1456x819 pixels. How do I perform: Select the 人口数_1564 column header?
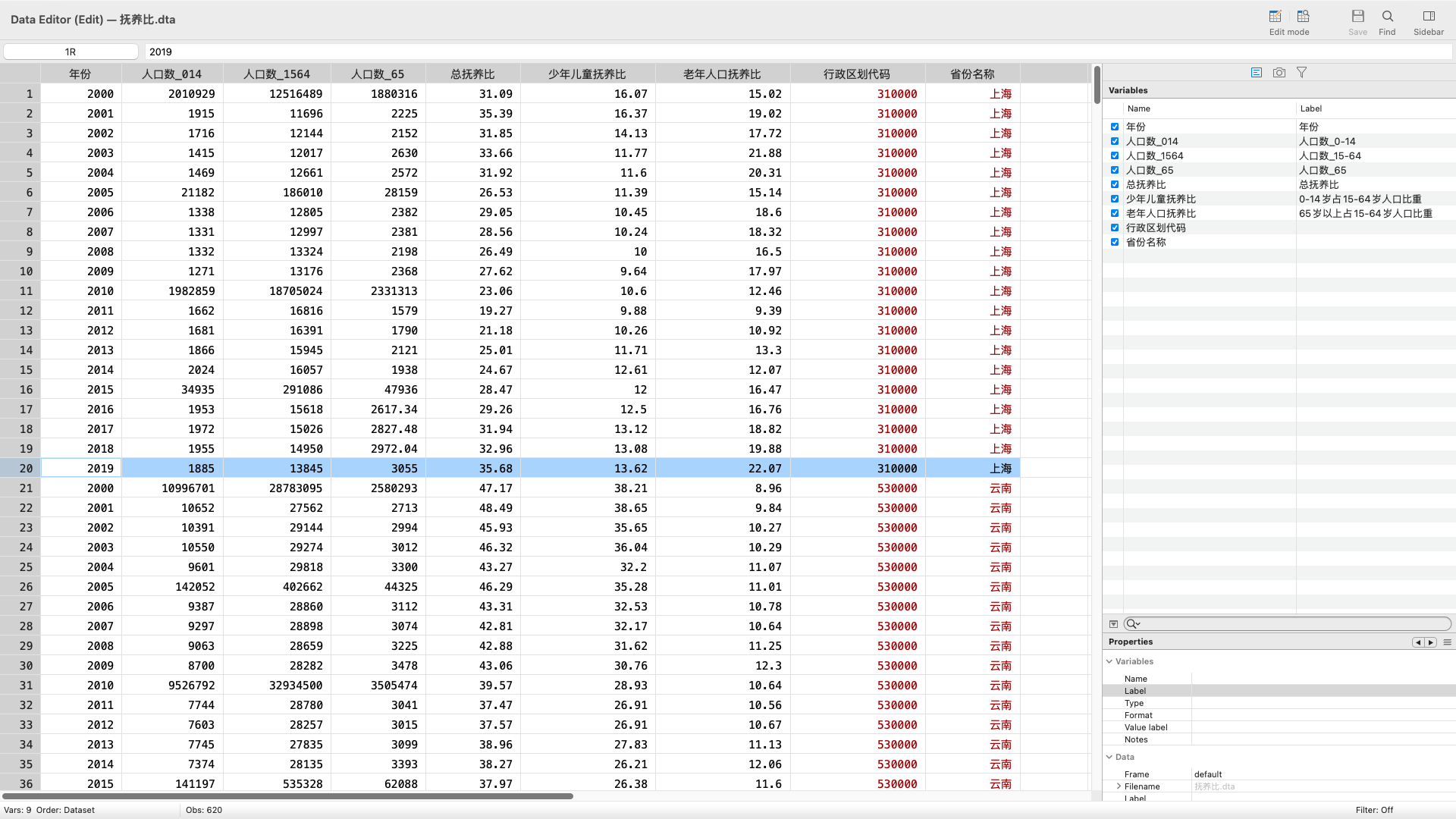coord(276,74)
